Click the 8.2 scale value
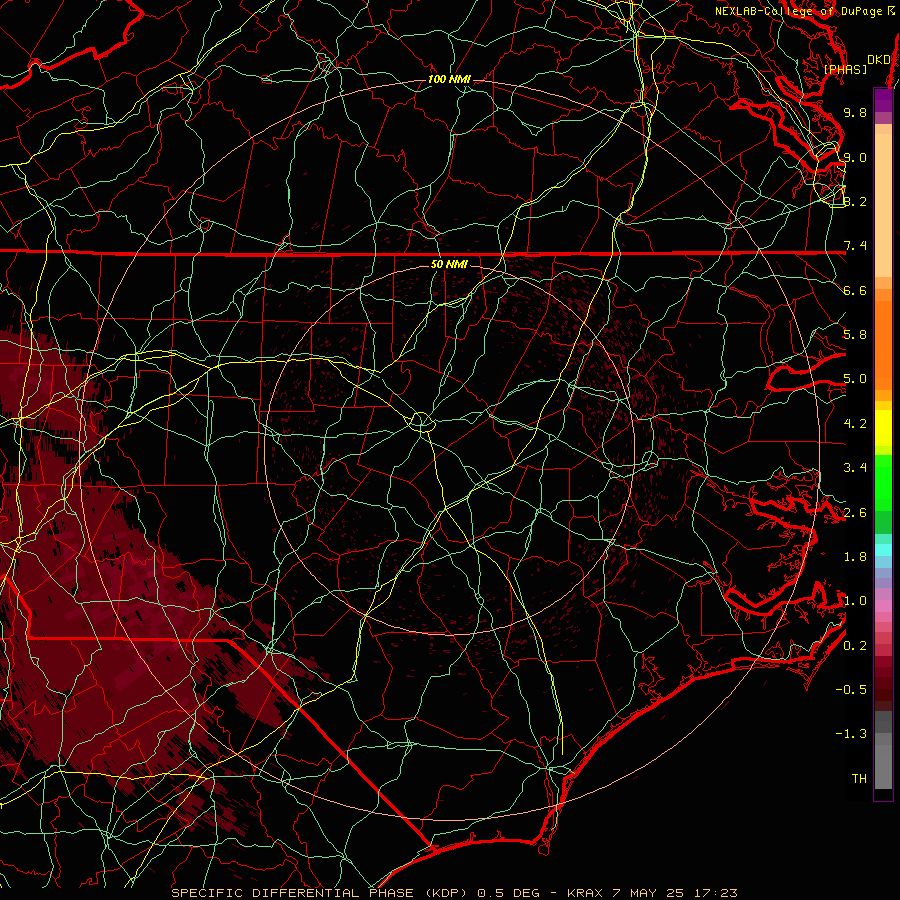The height and width of the screenshot is (900, 900). click(x=855, y=201)
